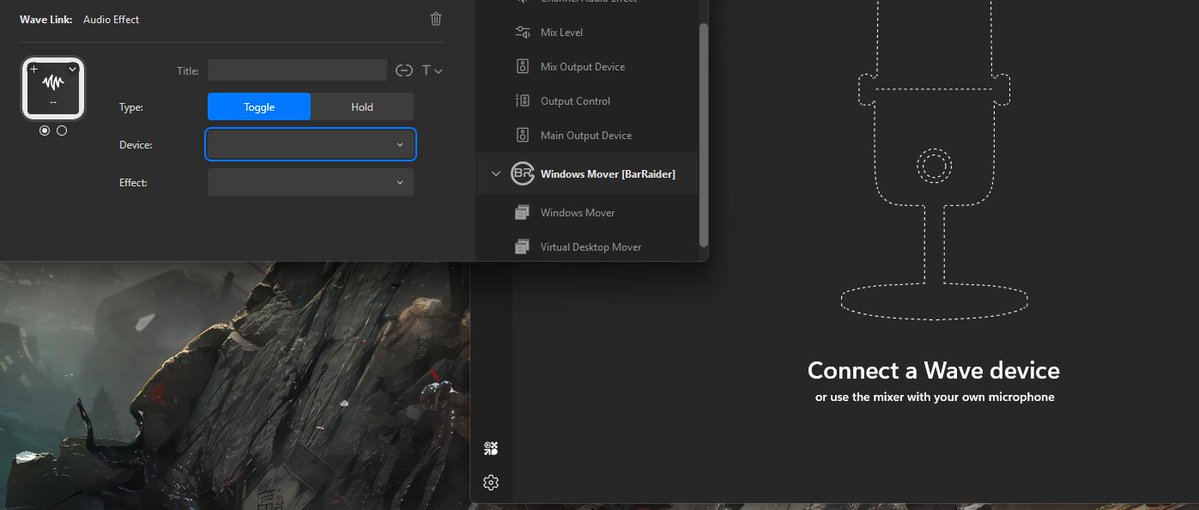Click the 'Connect a Wave device' heading
Screen dimensions: 1199x510
(x=934, y=370)
